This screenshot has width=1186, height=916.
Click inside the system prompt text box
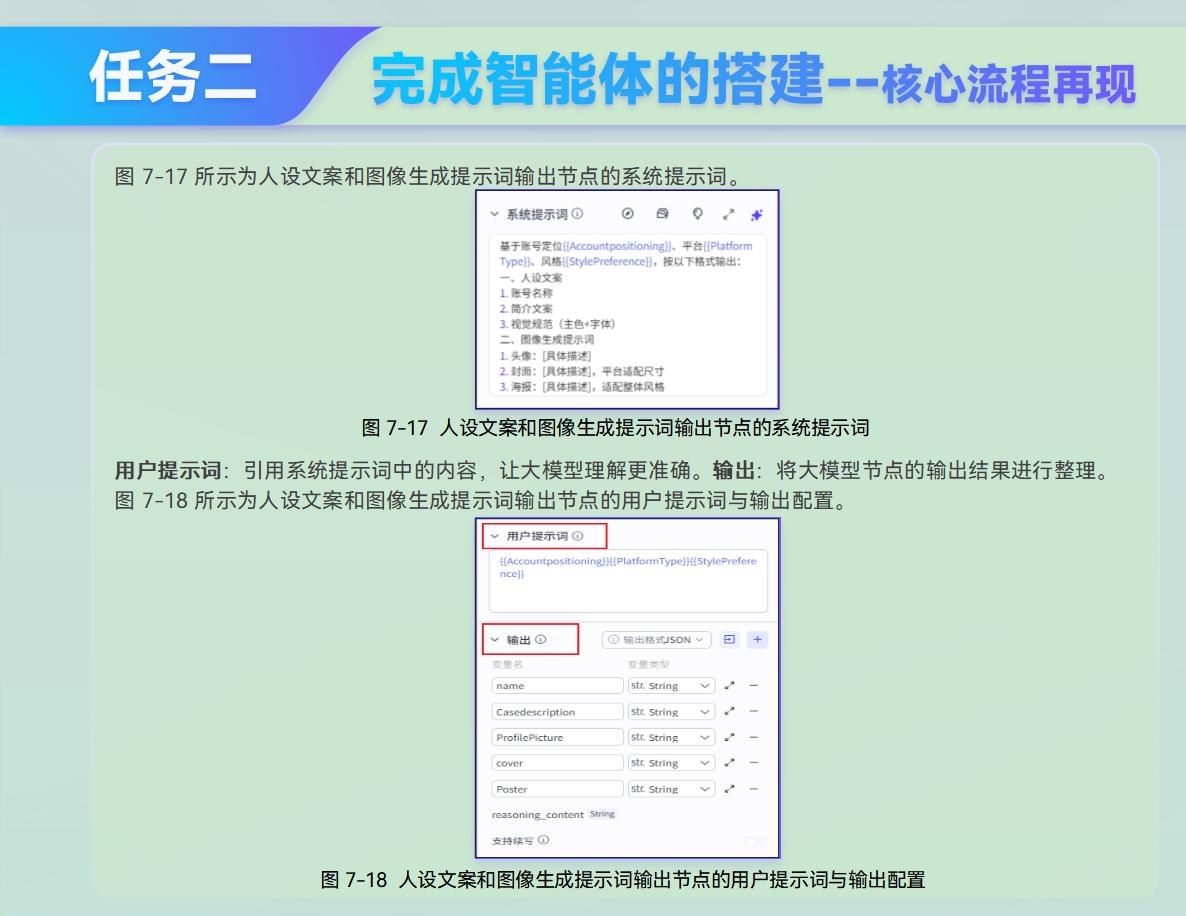pyautogui.click(x=628, y=316)
